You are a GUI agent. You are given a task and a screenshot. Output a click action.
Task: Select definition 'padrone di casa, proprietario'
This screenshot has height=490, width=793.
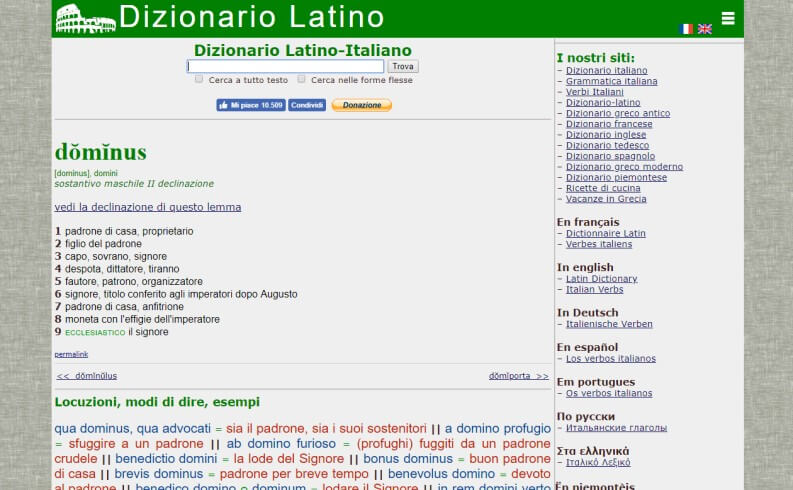(129, 231)
